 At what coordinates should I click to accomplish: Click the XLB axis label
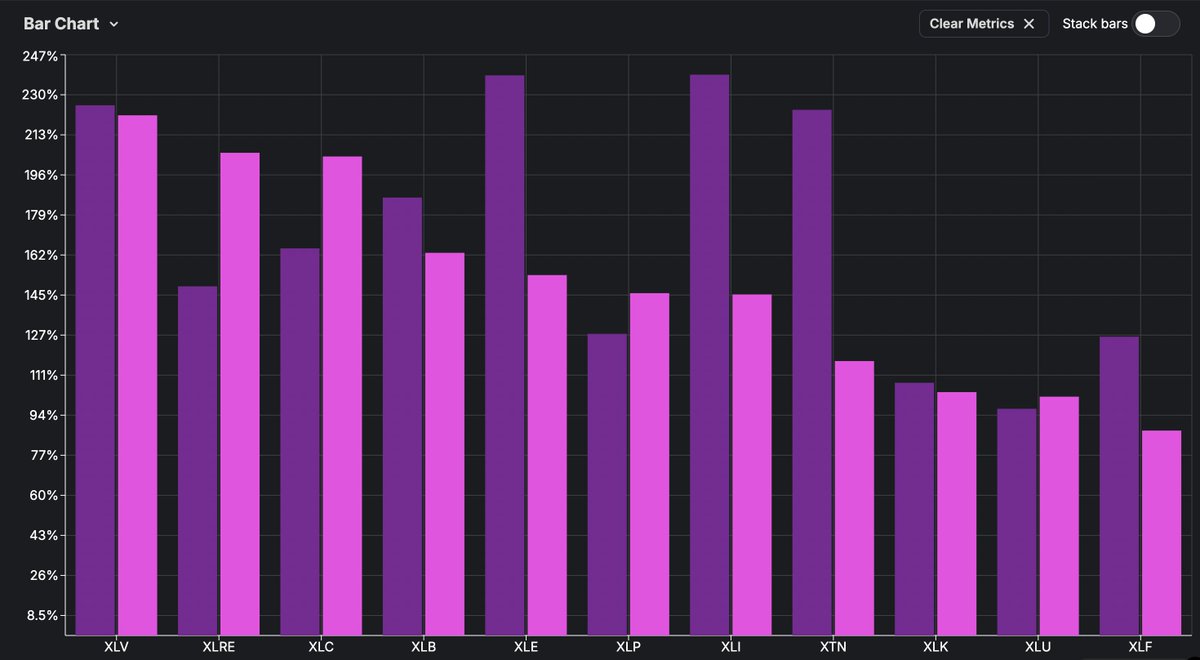pos(423,647)
